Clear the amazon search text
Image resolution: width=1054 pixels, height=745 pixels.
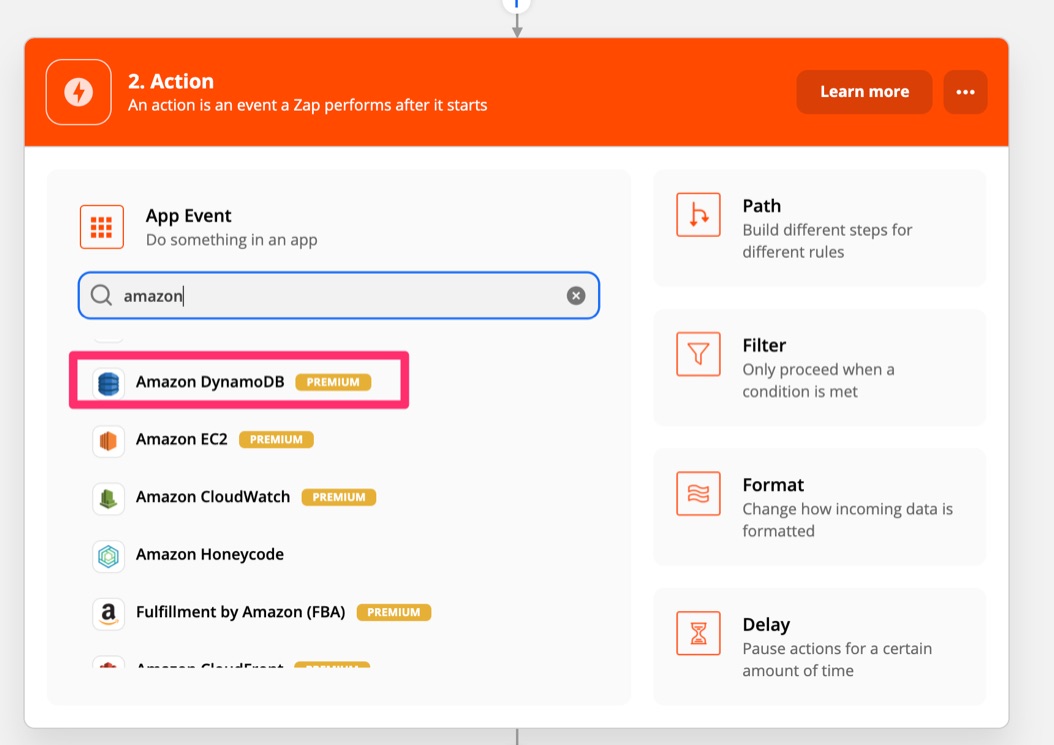click(x=575, y=294)
